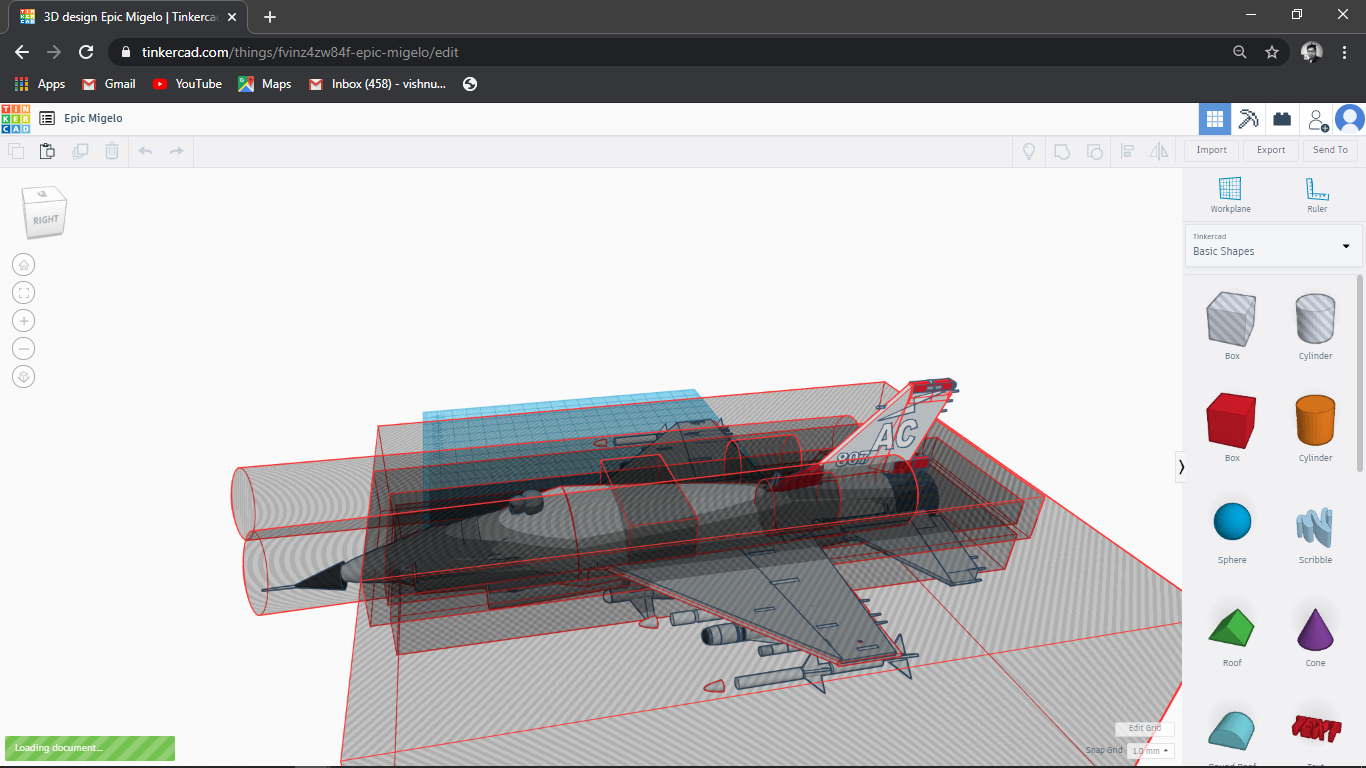Toggle show hidden objects lightbulb
1366x768 pixels.
[1028, 150]
